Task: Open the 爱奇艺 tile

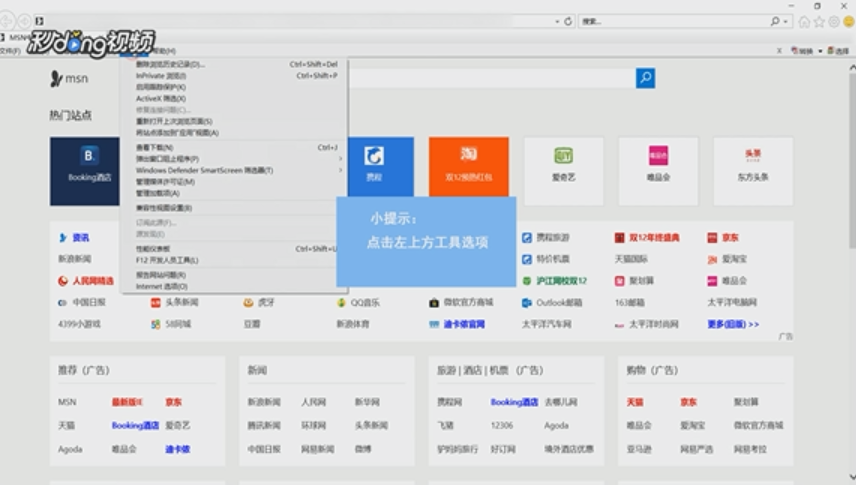Action: [563, 171]
